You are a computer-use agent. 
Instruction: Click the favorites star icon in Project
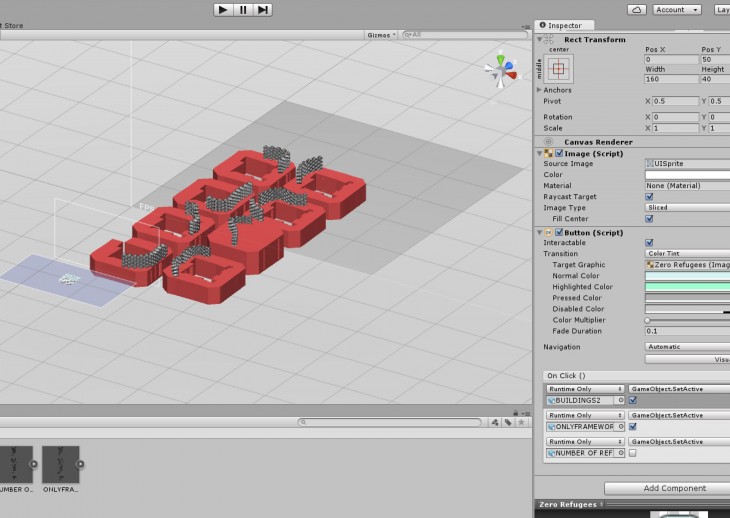click(523, 422)
